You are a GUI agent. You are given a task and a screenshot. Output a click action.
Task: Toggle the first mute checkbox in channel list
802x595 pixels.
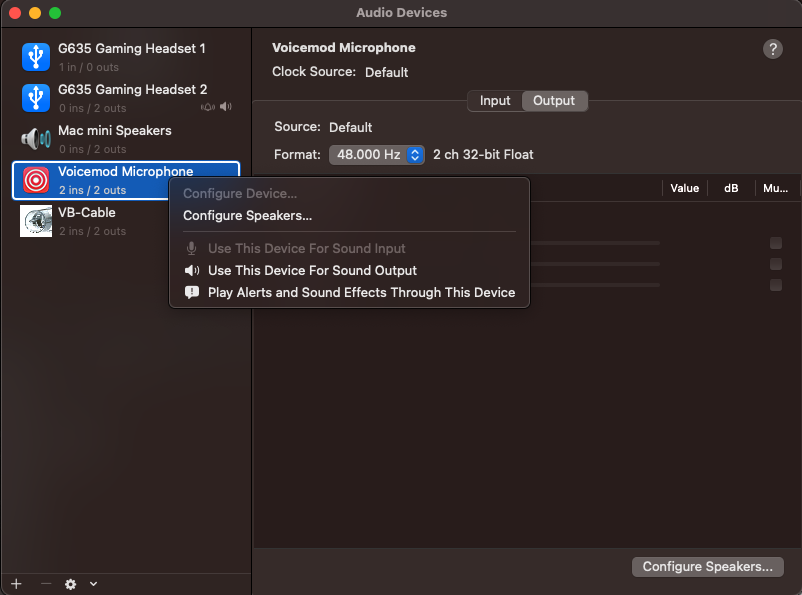(776, 243)
